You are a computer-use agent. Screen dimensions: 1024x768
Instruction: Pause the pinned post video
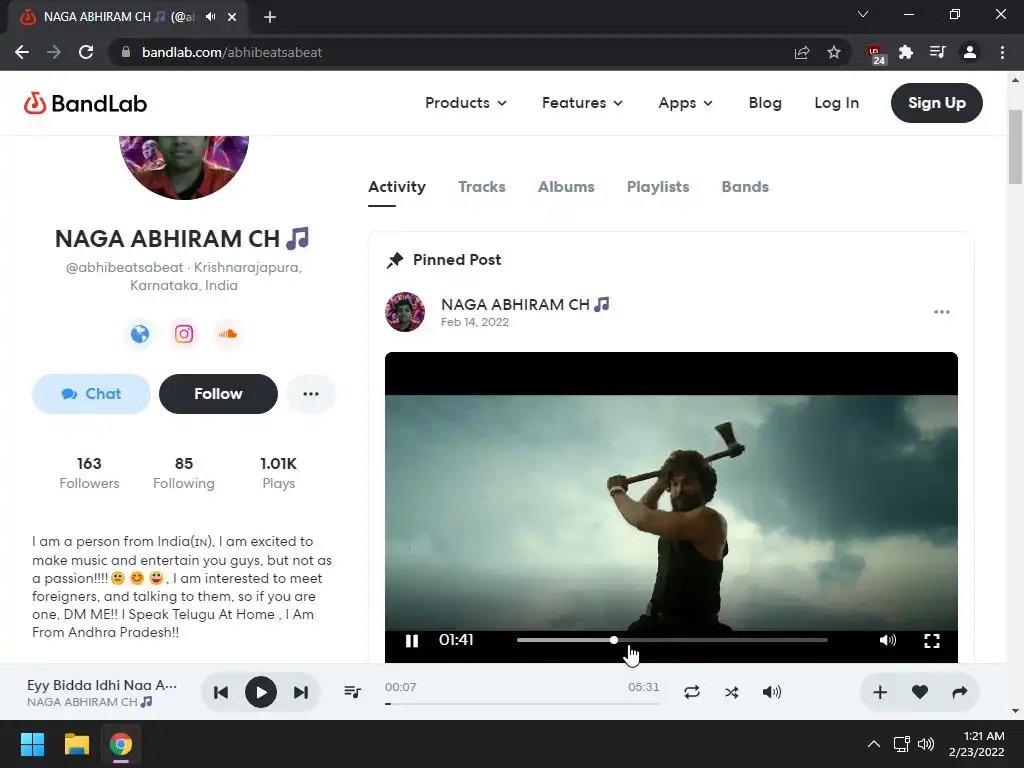point(411,641)
